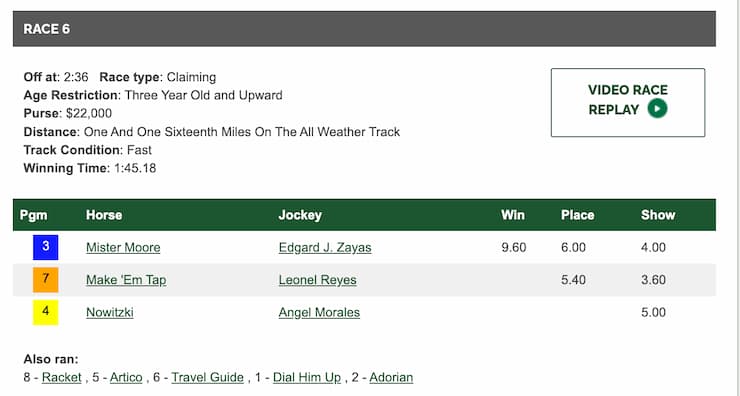
Task: Click the Jockey column header
Action: (x=300, y=215)
